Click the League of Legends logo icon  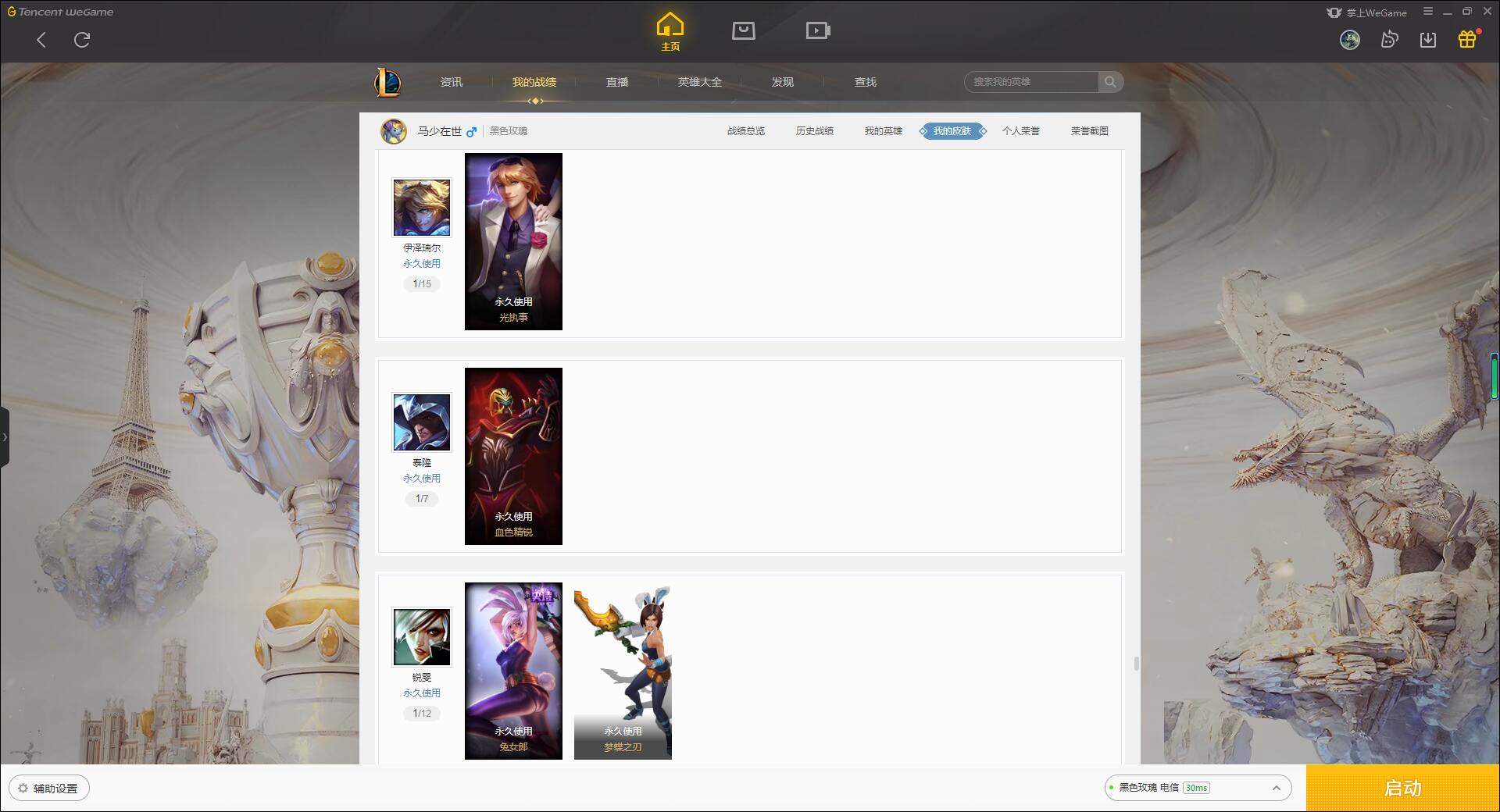click(x=387, y=82)
